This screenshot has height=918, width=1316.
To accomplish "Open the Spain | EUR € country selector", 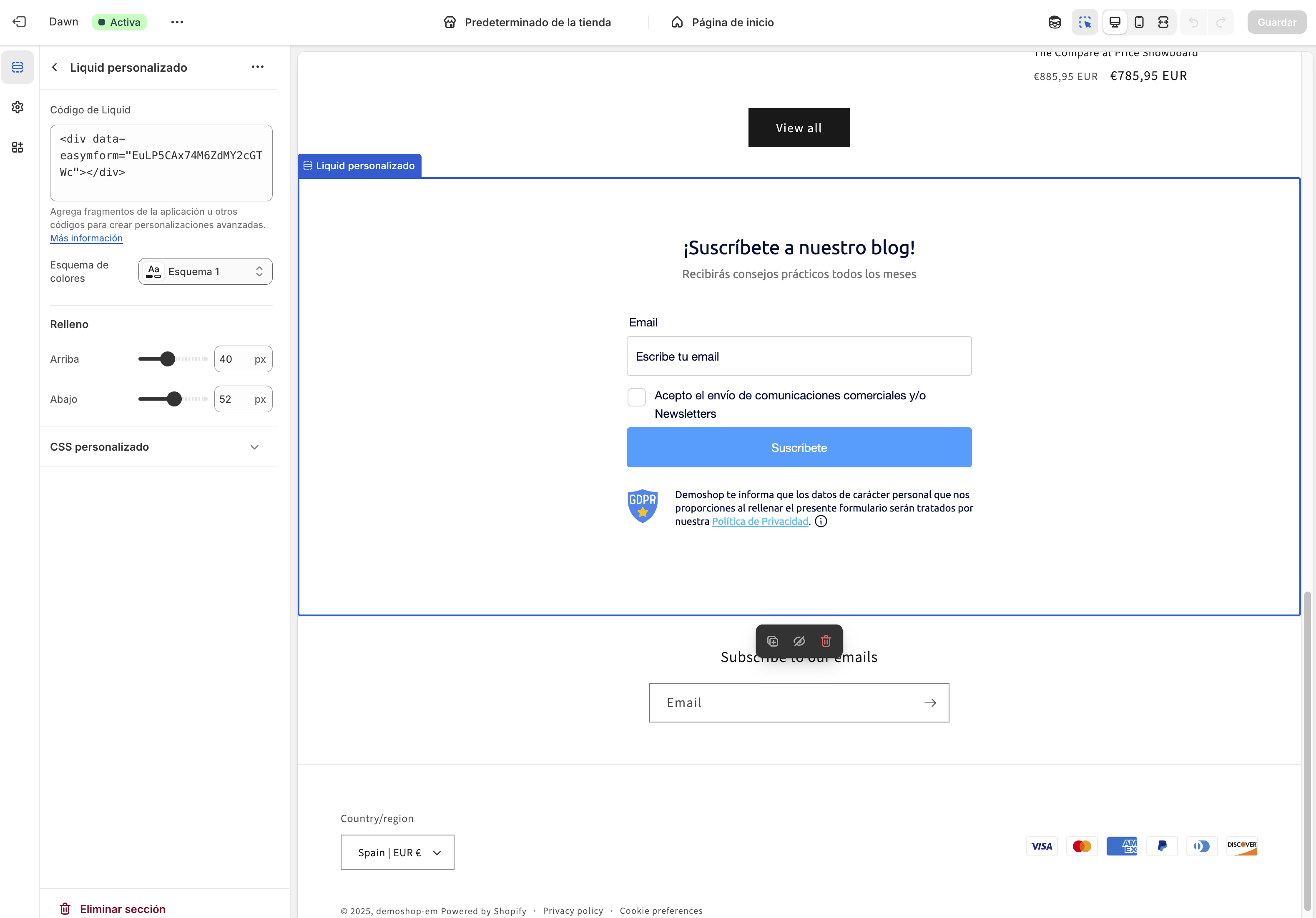I will point(397,852).
